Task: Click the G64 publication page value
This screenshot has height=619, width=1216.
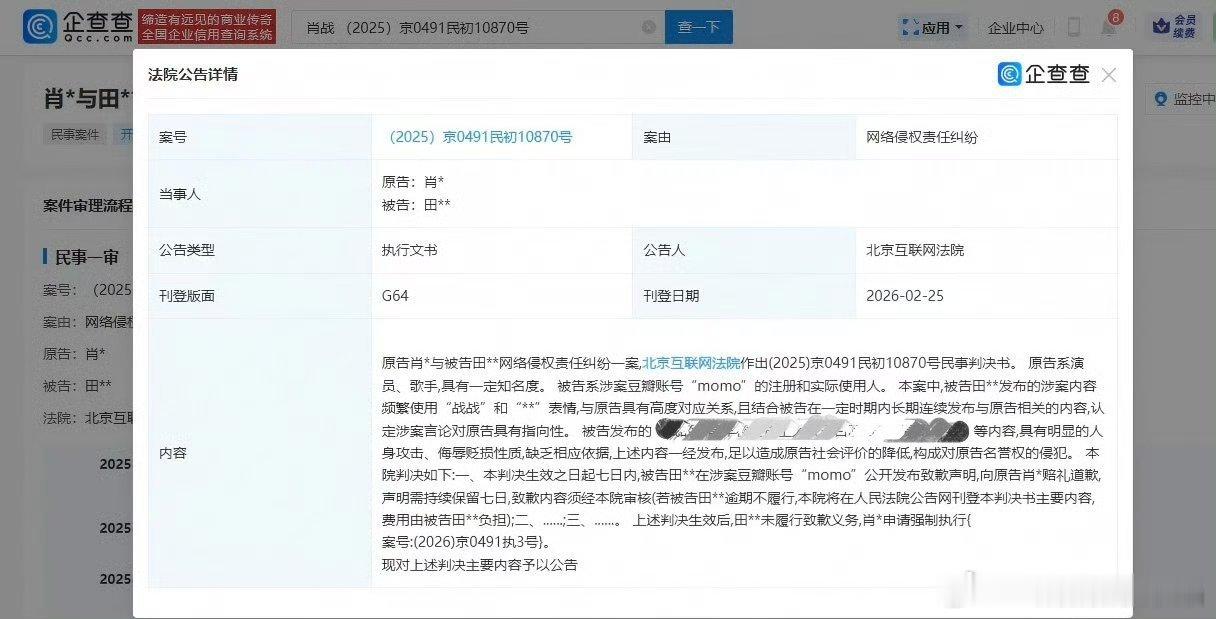Action: [395, 296]
